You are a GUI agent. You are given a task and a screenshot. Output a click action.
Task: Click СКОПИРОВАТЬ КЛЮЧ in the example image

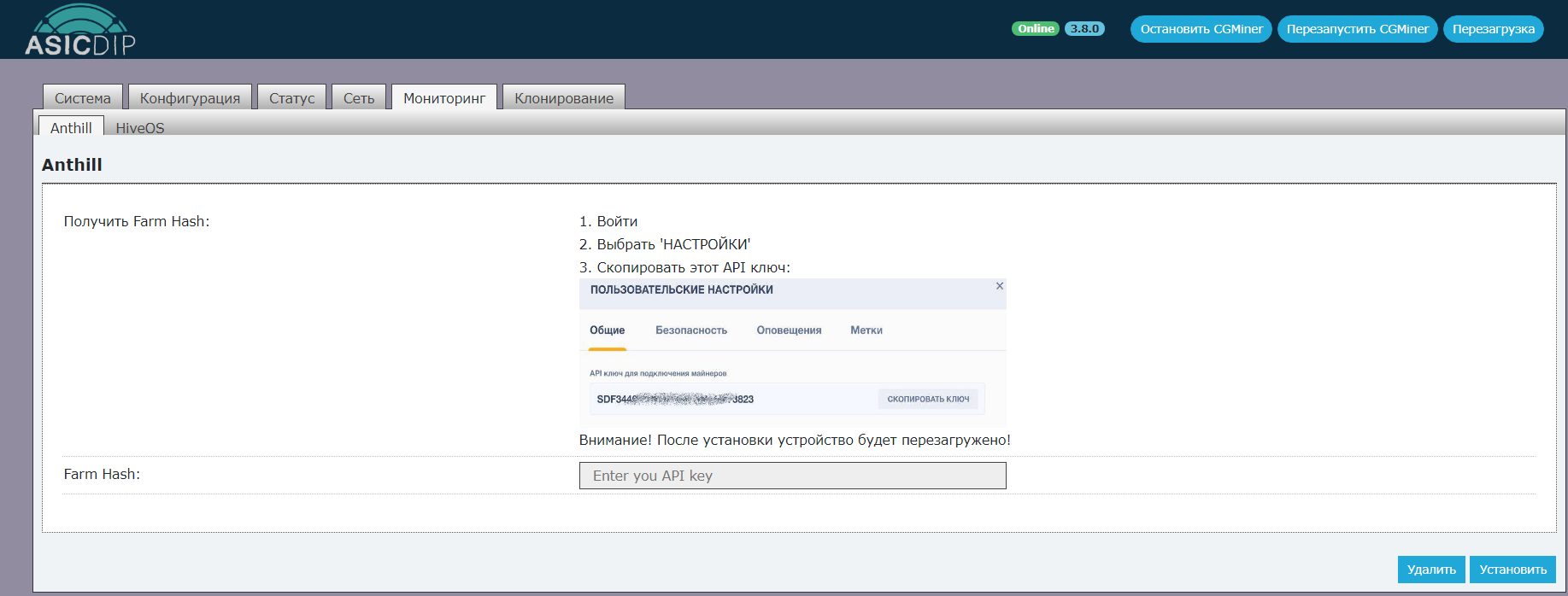coord(928,399)
